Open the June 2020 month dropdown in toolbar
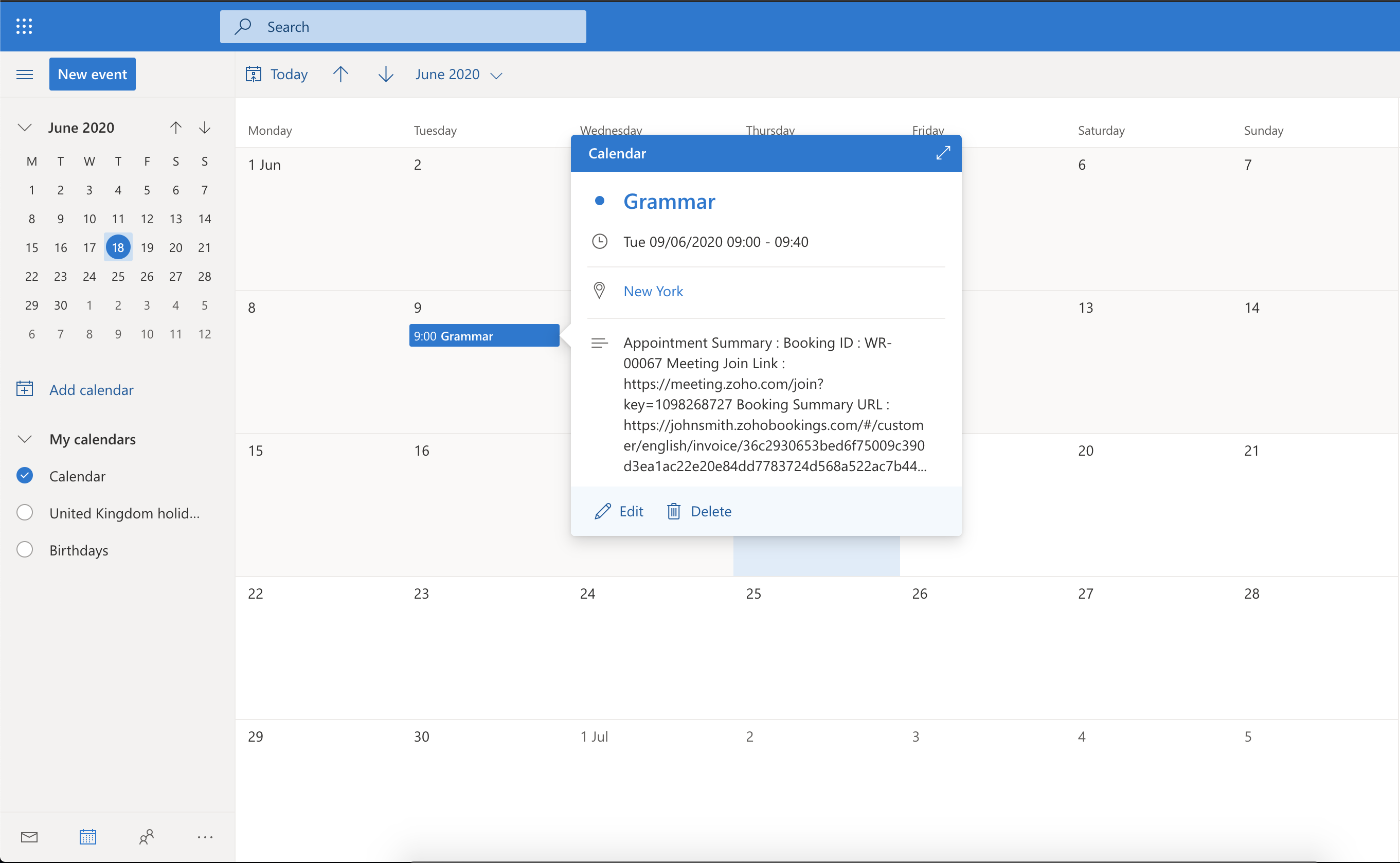Image resolution: width=1400 pixels, height=863 pixels. 458,74
